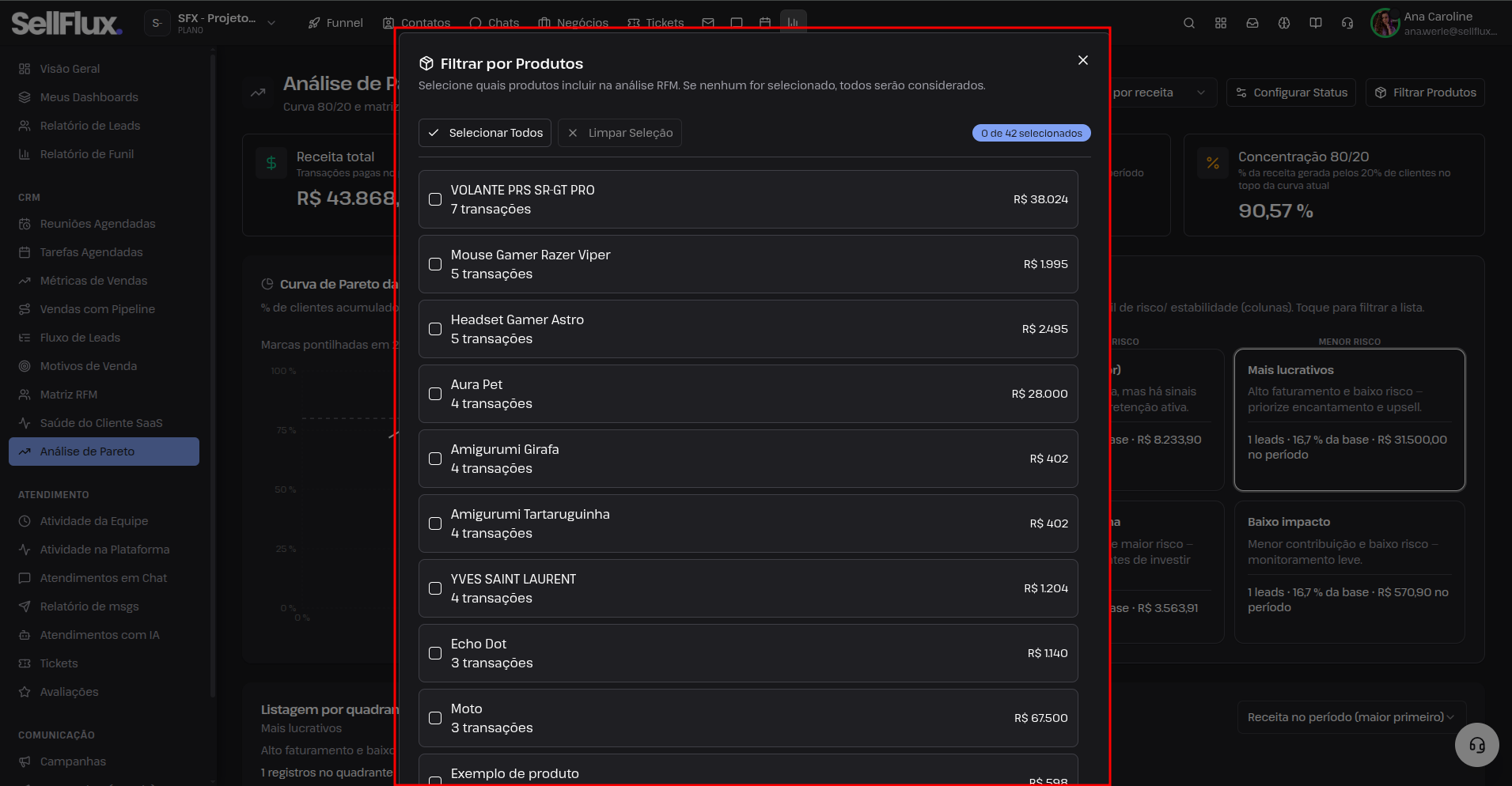
Task: Select the Baixo impacto quadrant card
Action: (x=1350, y=572)
